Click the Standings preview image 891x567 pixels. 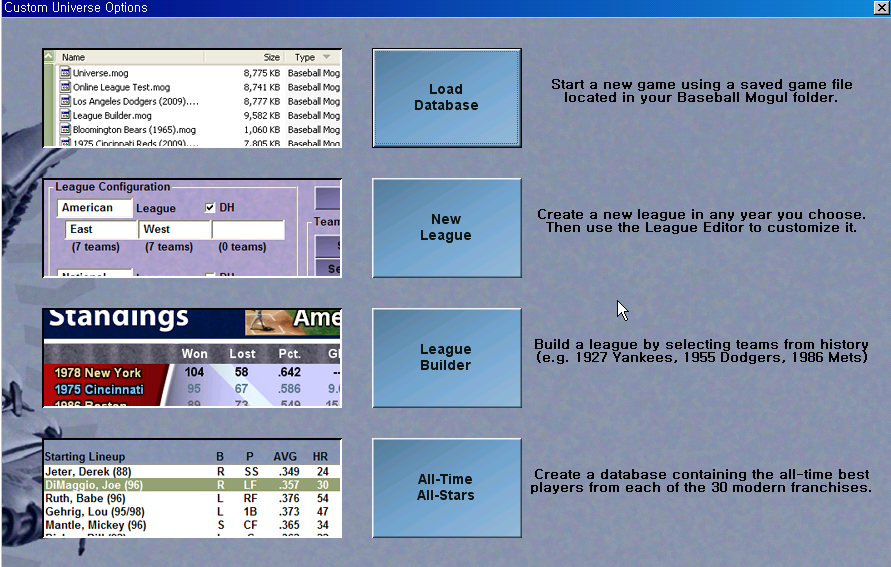tap(192, 358)
